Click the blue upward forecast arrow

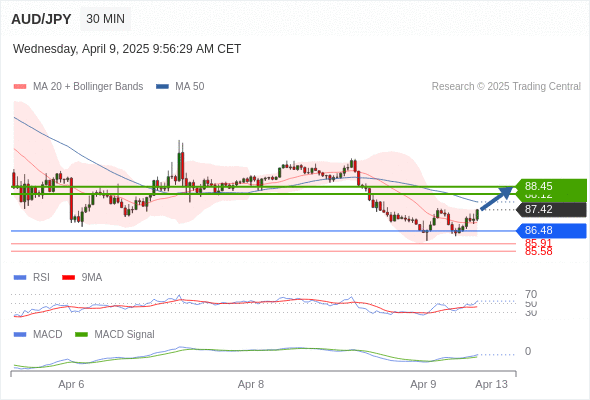497,198
